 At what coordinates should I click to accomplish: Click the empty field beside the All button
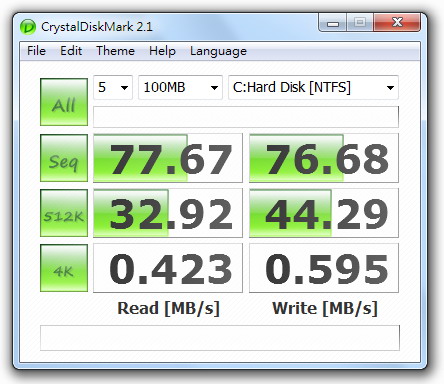[246, 117]
